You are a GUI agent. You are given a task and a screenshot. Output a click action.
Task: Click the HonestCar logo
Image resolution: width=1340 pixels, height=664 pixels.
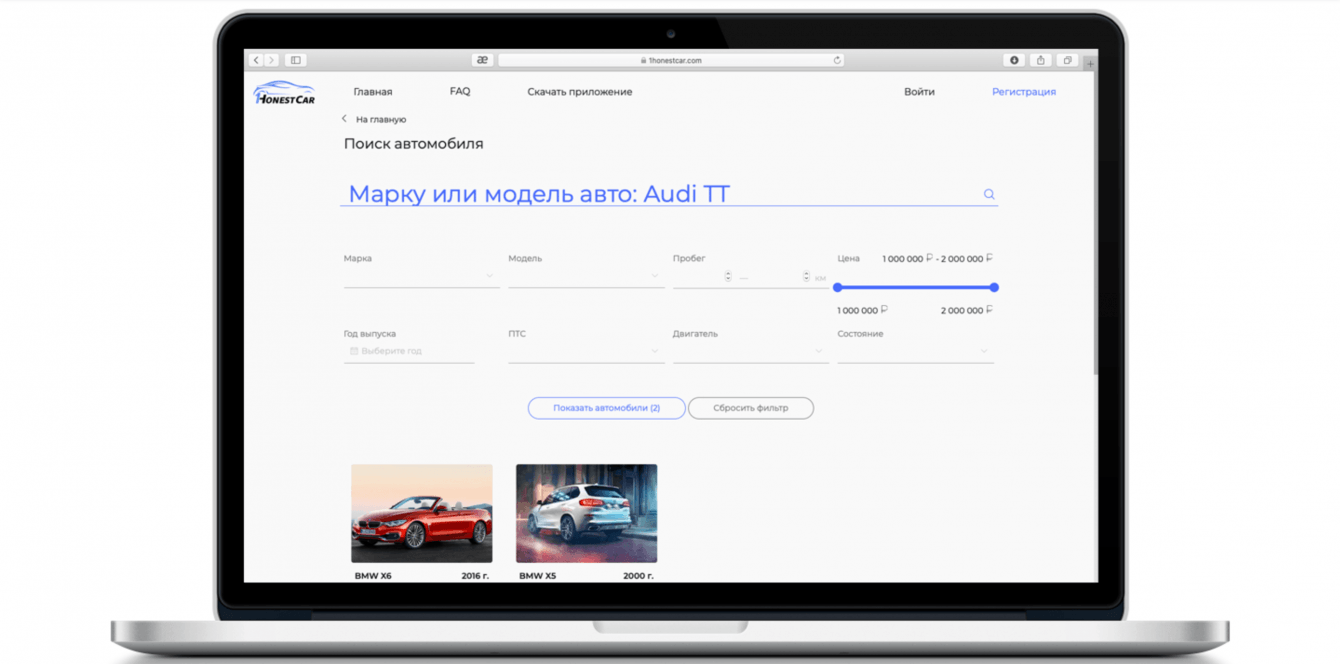click(x=285, y=92)
